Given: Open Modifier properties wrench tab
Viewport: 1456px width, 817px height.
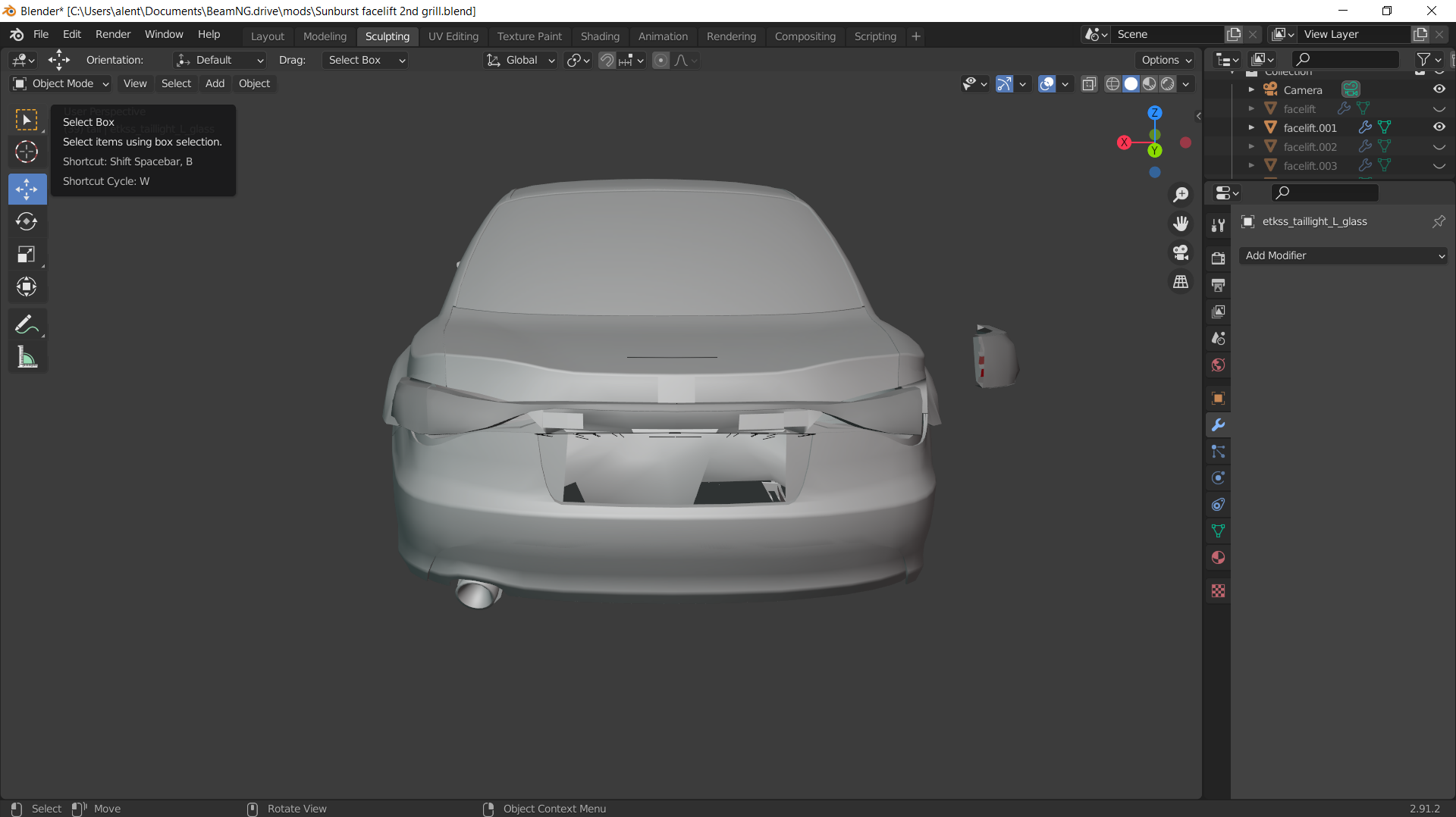Looking at the screenshot, I should coord(1218,424).
